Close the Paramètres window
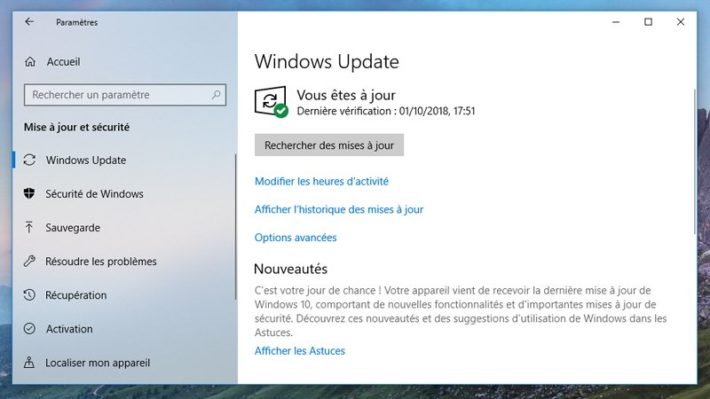This screenshot has width=710, height=399. 681,22
